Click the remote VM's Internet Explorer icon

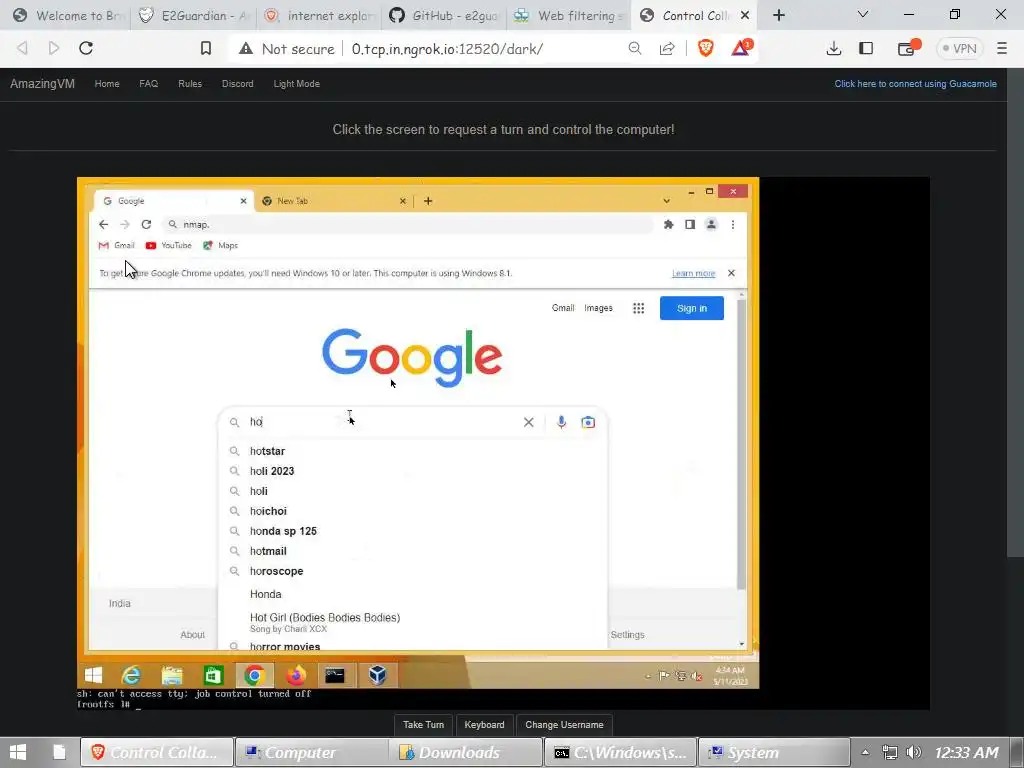pos(131,675)
